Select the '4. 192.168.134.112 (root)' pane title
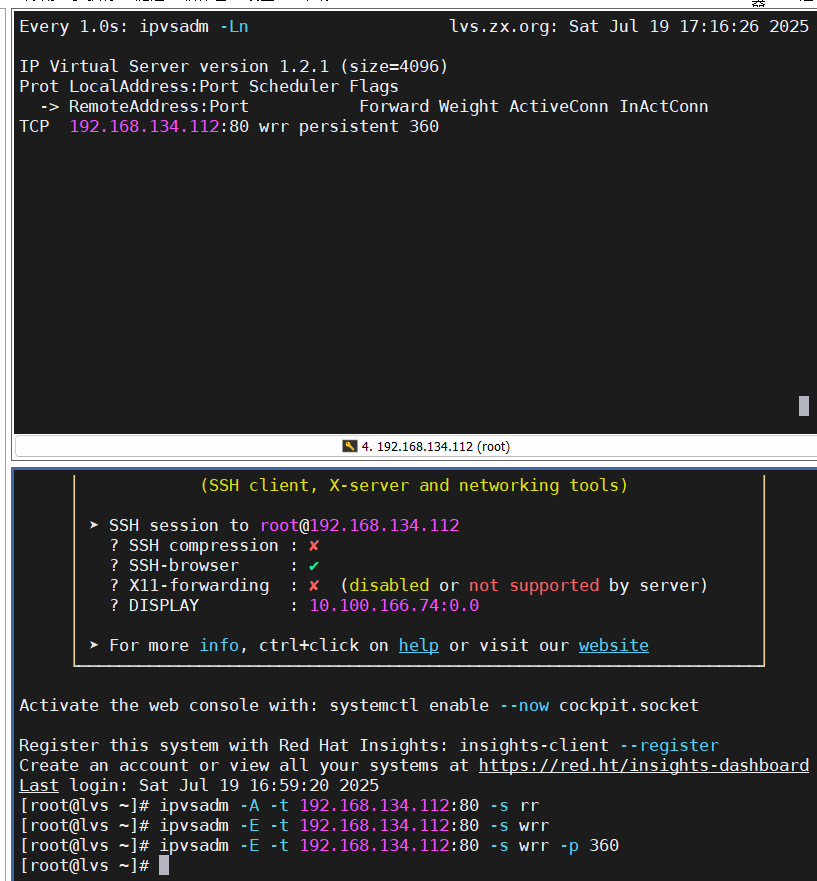 coord(435,447)
